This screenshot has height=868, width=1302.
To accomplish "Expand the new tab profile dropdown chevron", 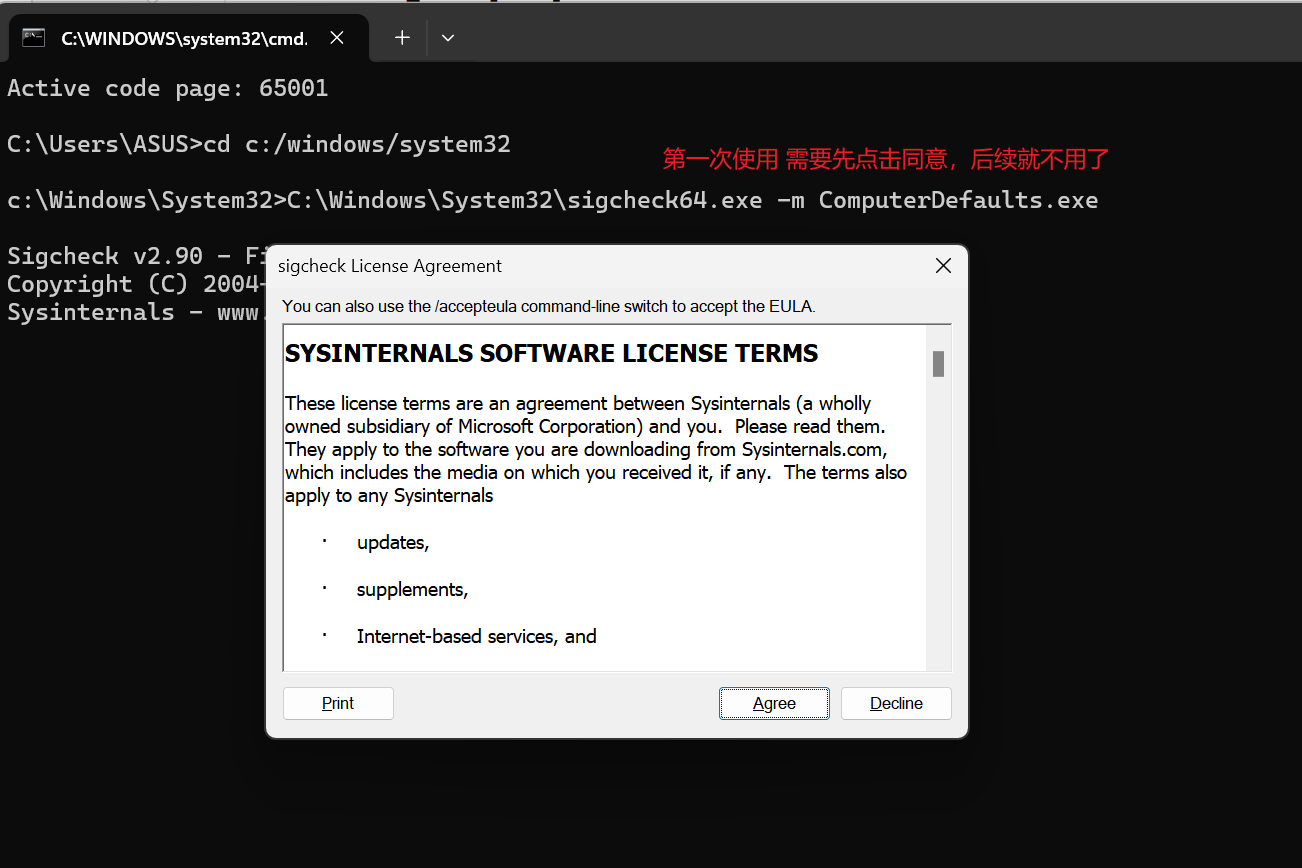I will point(448,38).
